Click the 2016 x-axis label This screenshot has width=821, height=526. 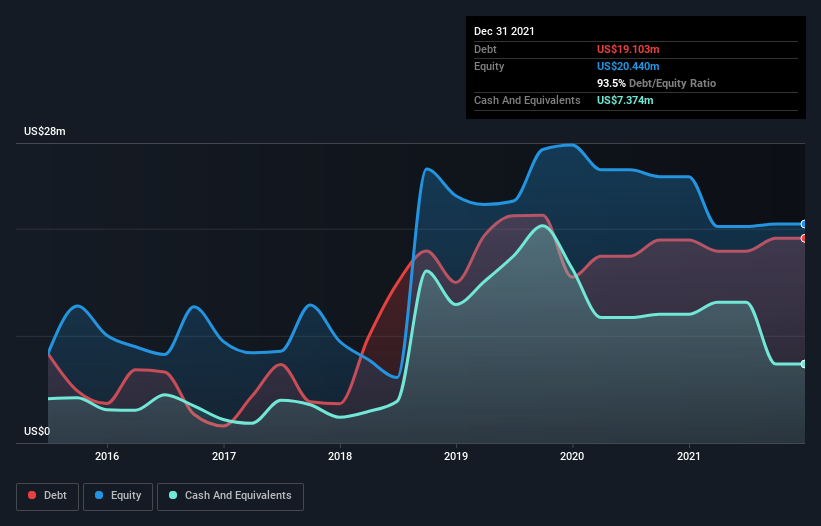(x=107, y=456)
